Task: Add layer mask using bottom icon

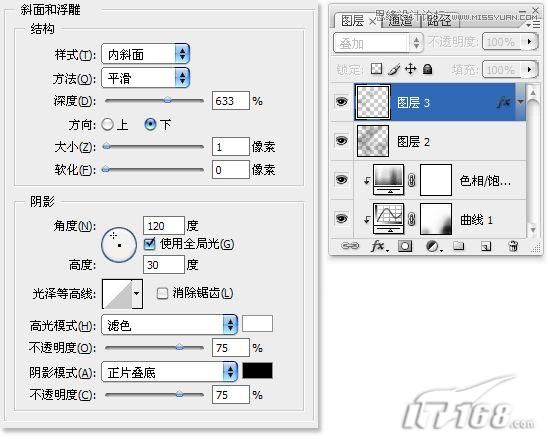Action: (x=405, y=246)
